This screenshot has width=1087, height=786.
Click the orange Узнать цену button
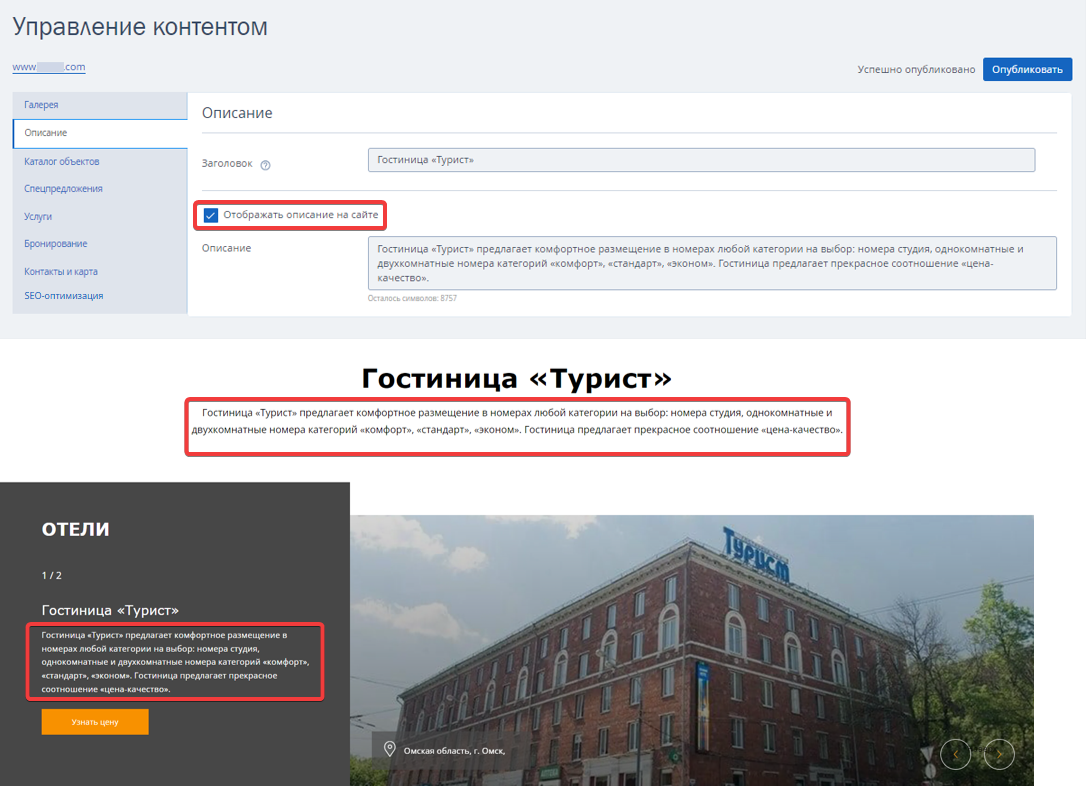coord(95,722)
